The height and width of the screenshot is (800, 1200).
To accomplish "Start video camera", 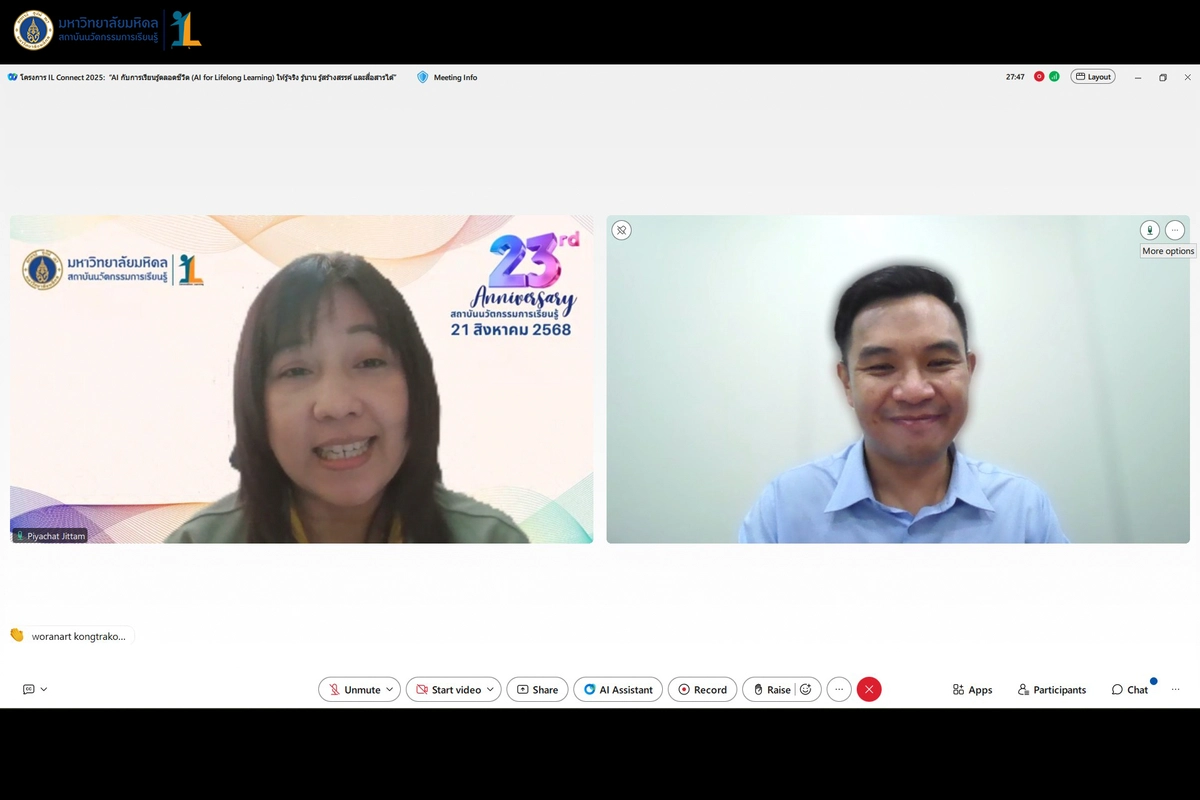I will (447, 690).
